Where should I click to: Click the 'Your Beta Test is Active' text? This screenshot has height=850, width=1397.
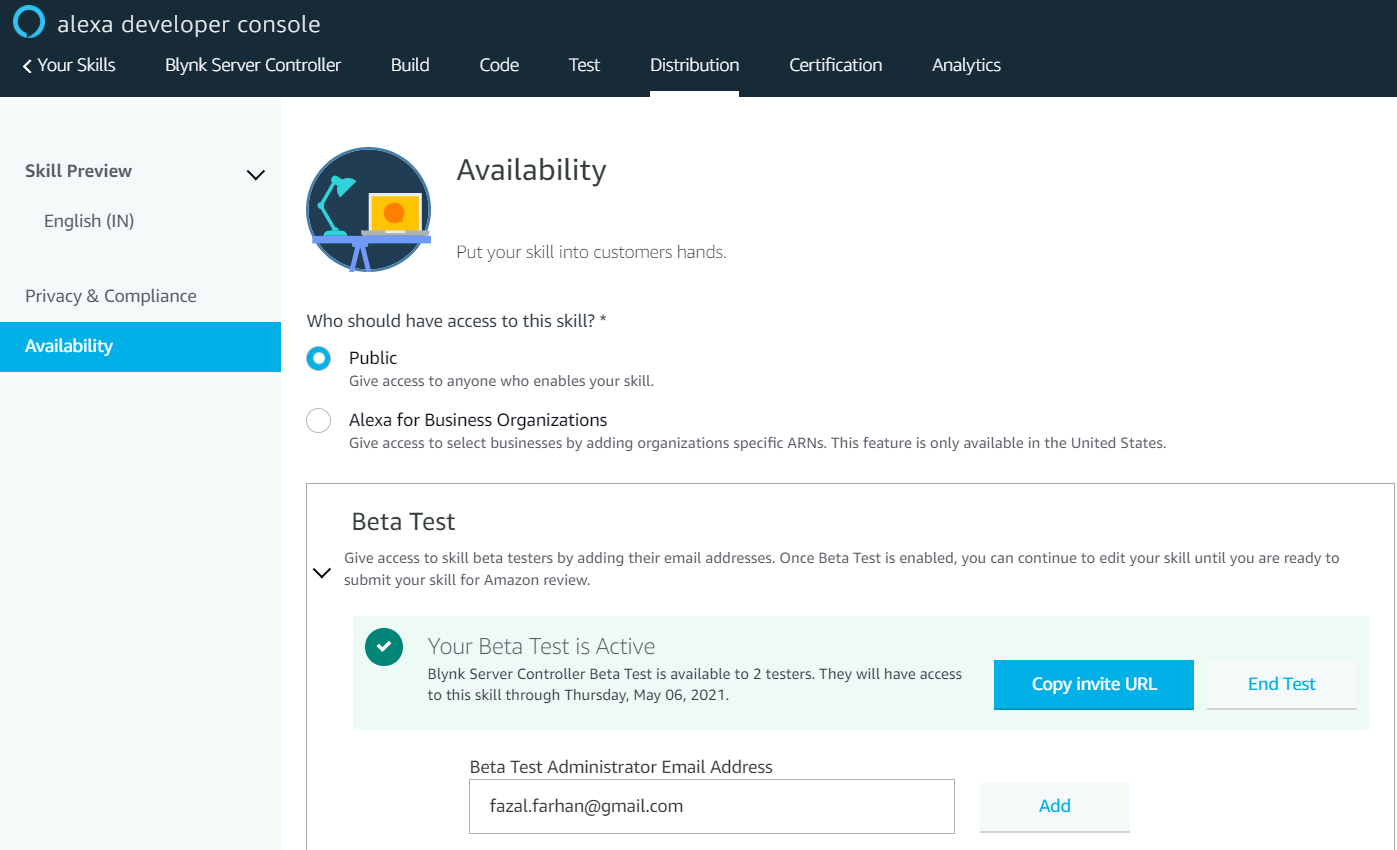[x=541, y=646]
